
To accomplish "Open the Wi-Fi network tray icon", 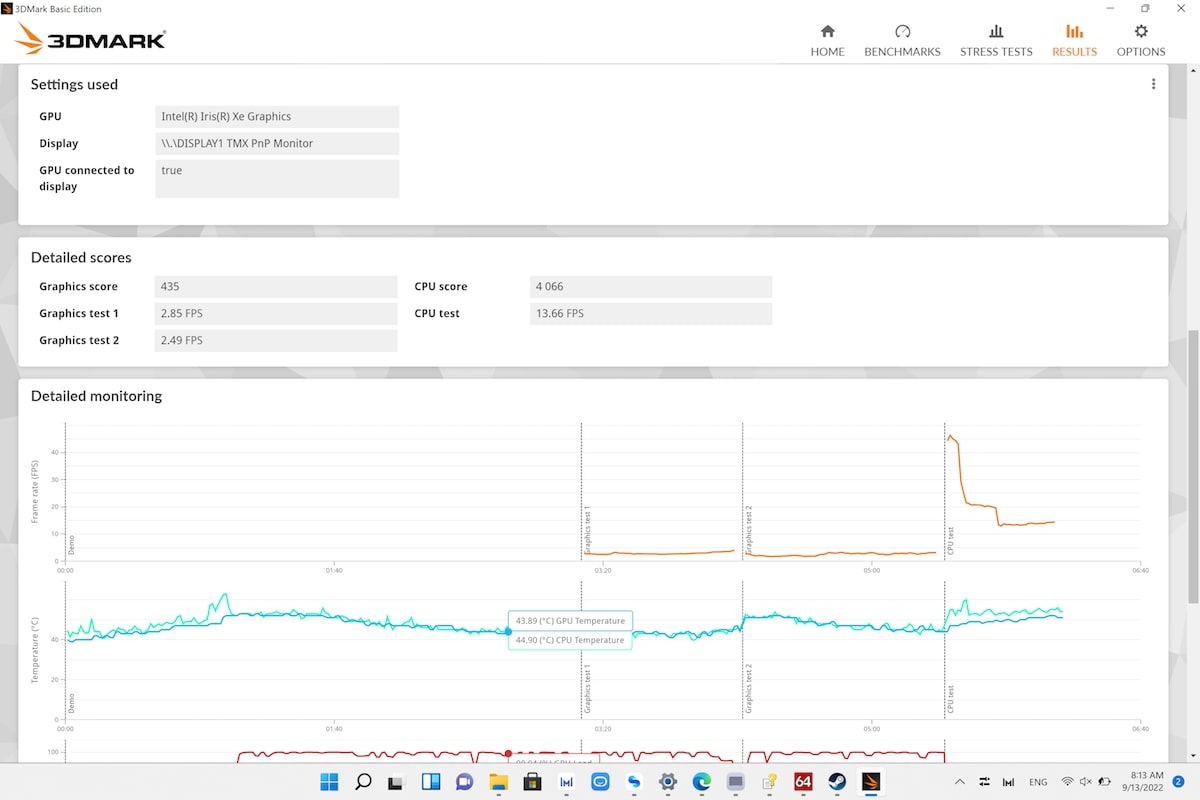I will [x=1067, y=781].
